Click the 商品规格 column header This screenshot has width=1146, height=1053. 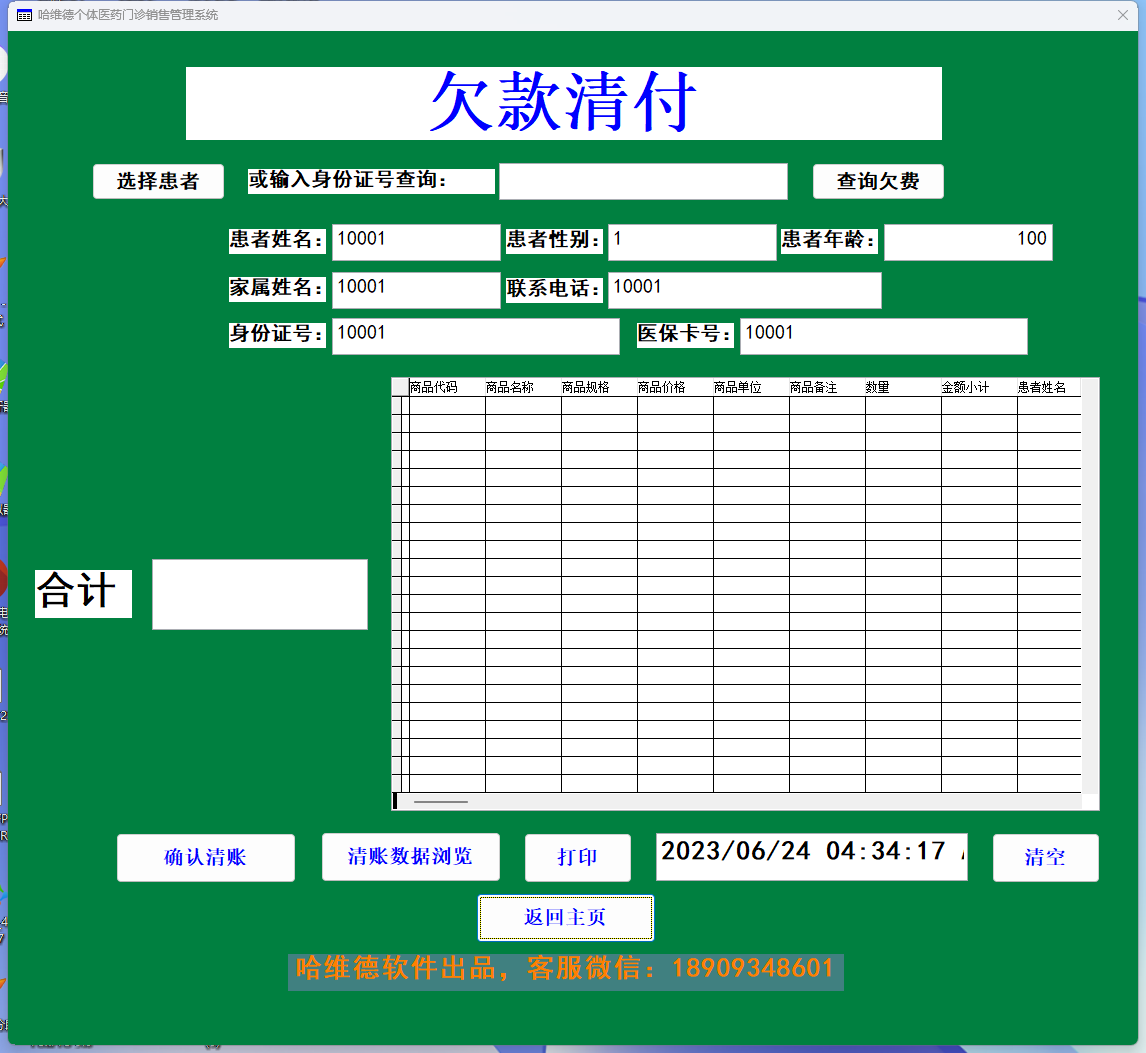[599, 387]
